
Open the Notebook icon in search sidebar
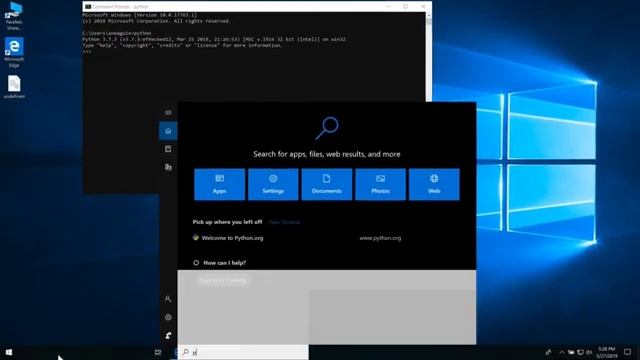(x=168, y=149)
